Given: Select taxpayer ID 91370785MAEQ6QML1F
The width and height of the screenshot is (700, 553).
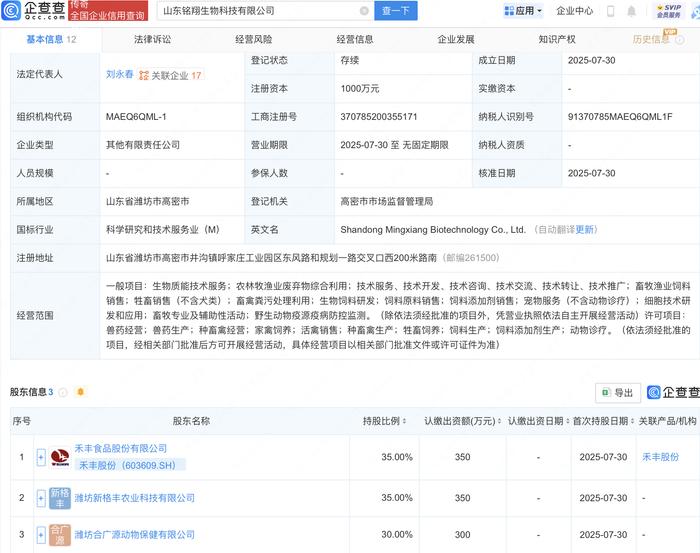Looking at the screenshot, I should click(x=620, y=117).
